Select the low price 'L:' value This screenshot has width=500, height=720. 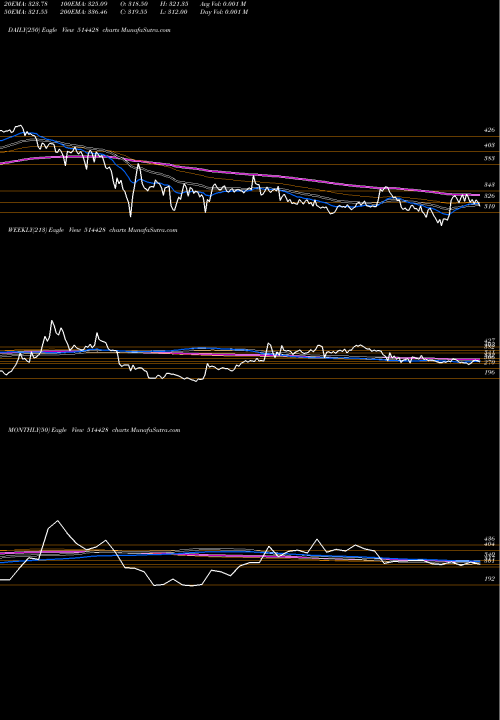pos(174,12)
